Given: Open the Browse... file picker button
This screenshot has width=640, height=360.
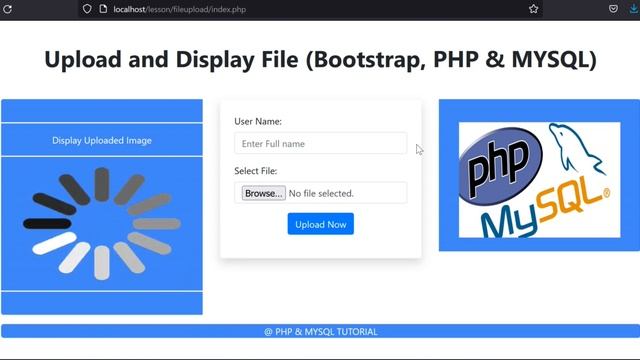Looking at the screenshot, I should [x=263, y=193].
